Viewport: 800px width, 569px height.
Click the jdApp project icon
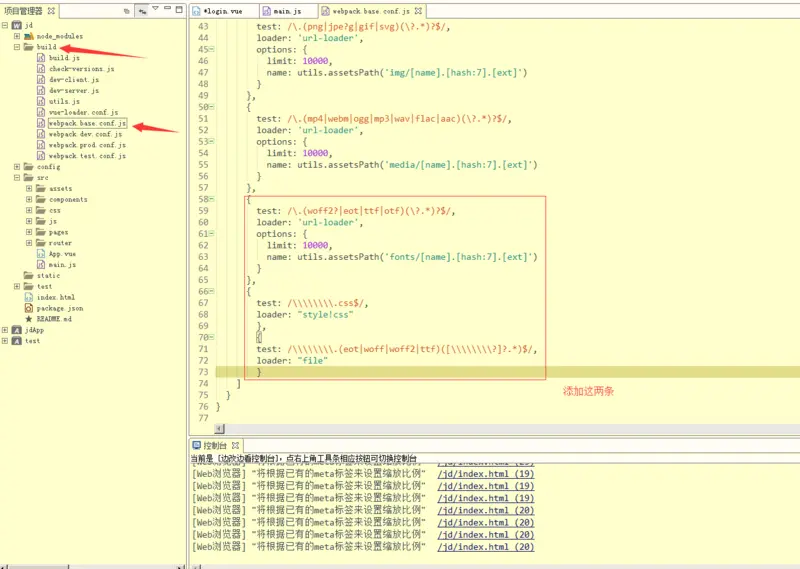coord(17,330)
